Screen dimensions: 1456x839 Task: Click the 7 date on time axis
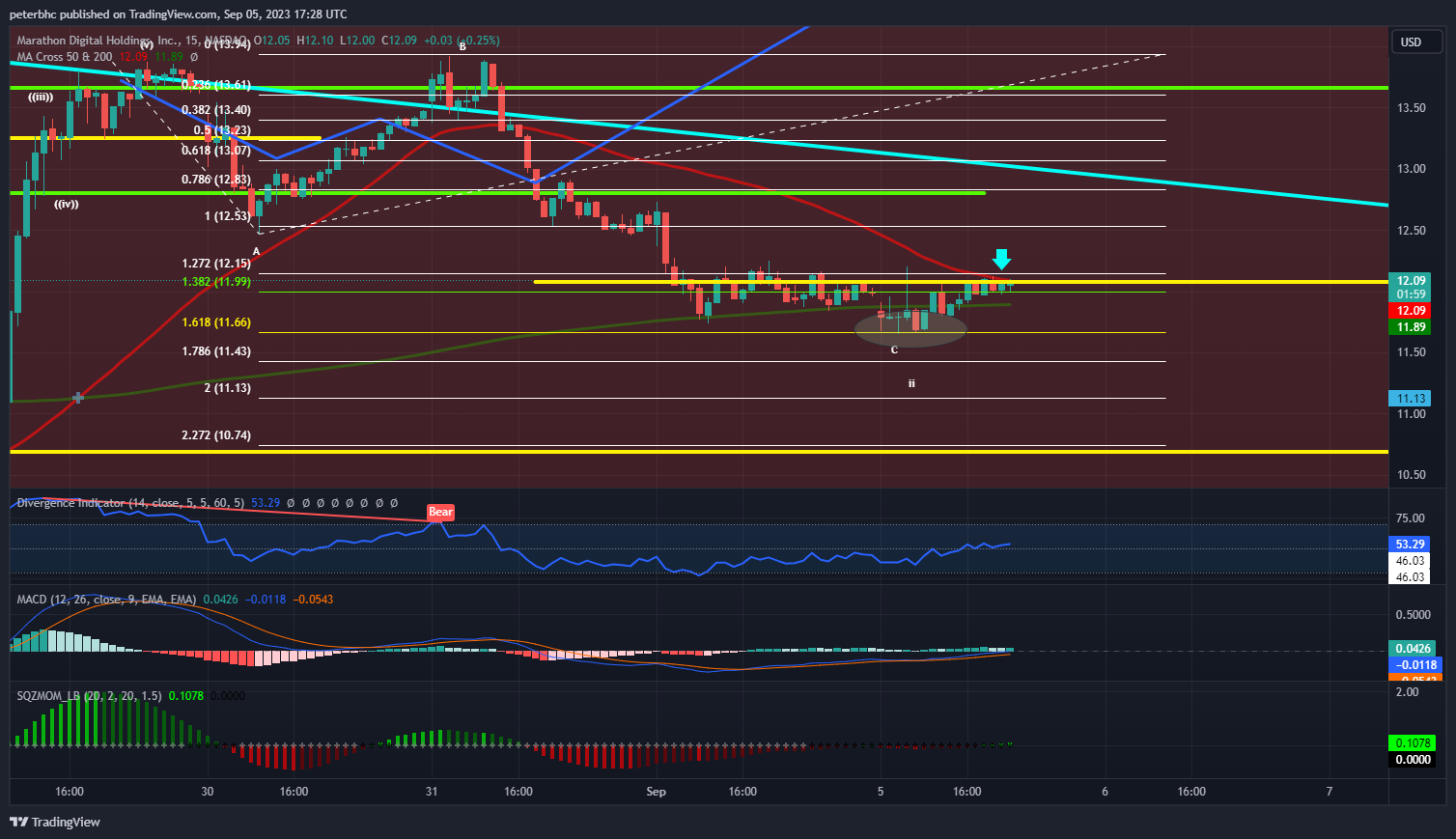[1330, 792]
